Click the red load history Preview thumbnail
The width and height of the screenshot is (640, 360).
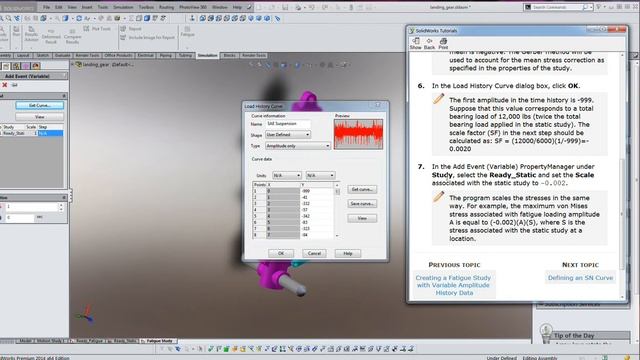tap(358, 134)
